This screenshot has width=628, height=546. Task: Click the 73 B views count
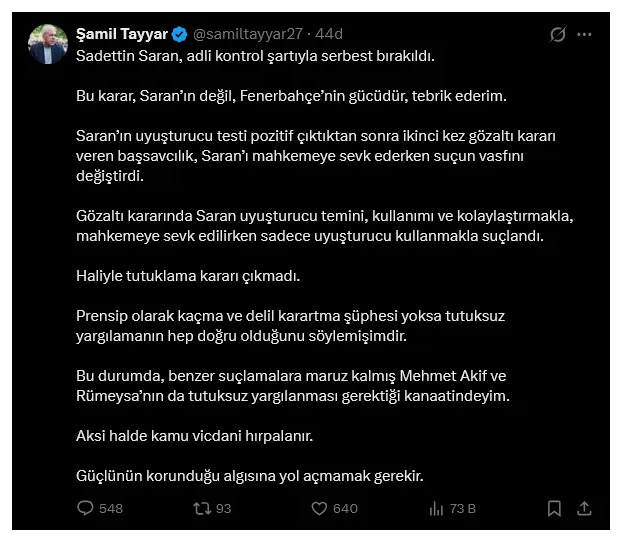click(x=463, y=508)
